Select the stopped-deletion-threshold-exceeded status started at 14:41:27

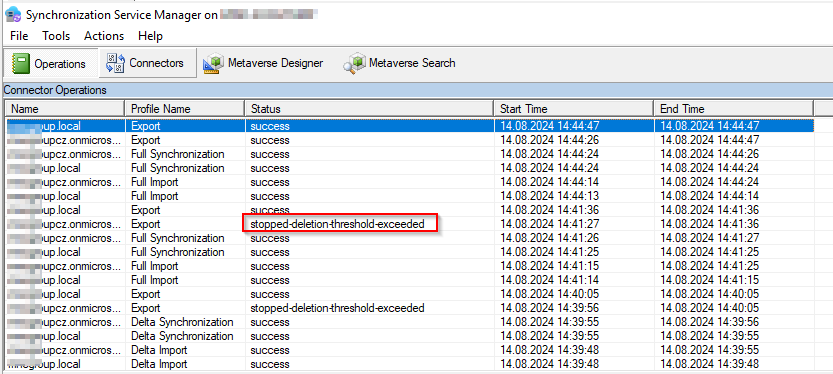coord(337,224)
